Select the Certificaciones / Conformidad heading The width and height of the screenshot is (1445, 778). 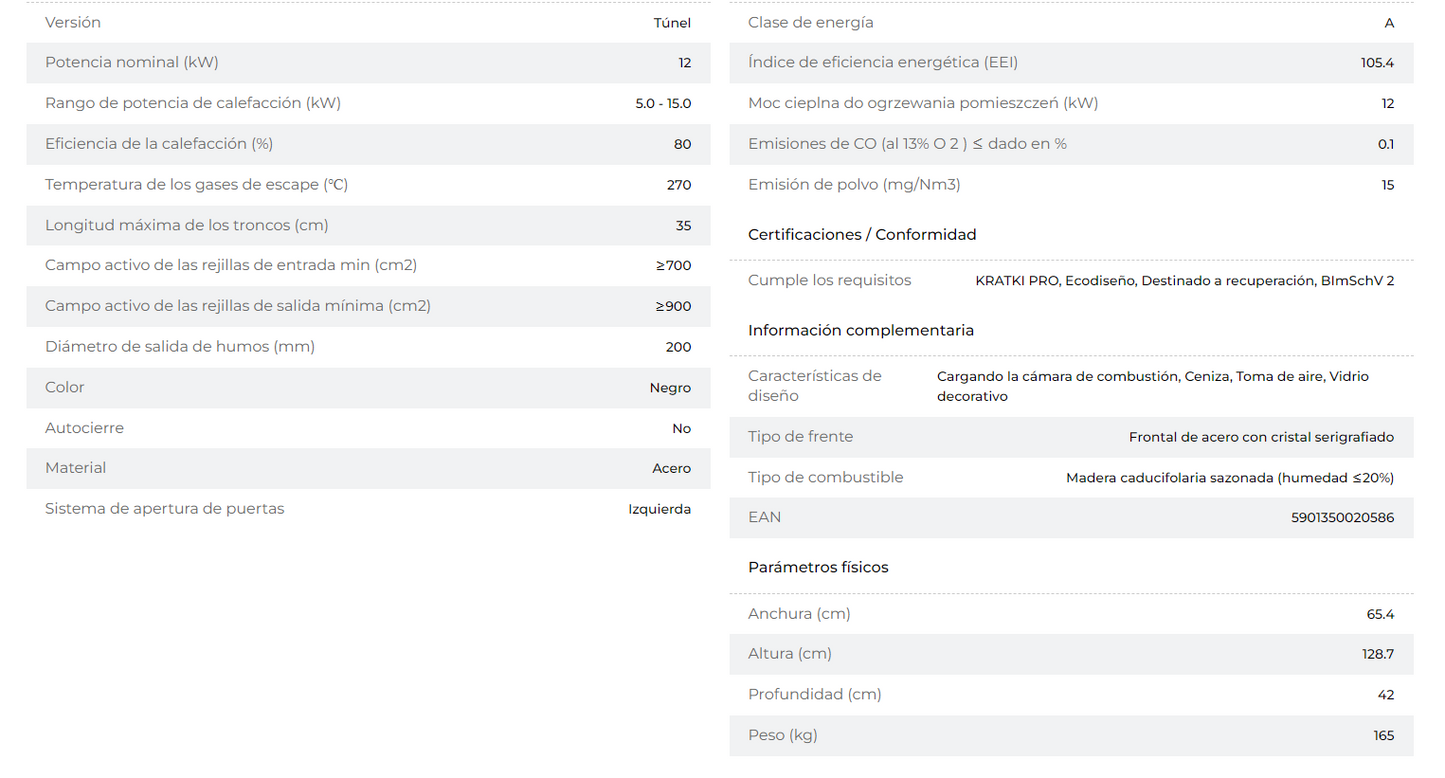click(862, 235)
